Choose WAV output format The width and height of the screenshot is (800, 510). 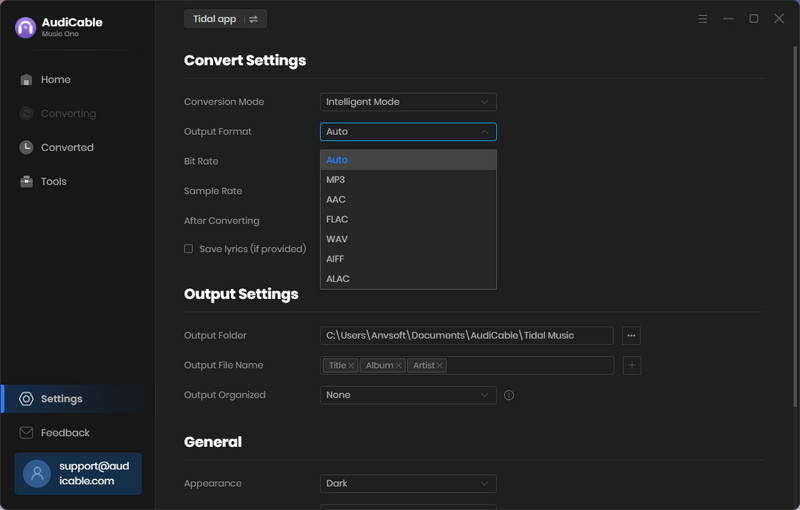coord(408,239)
